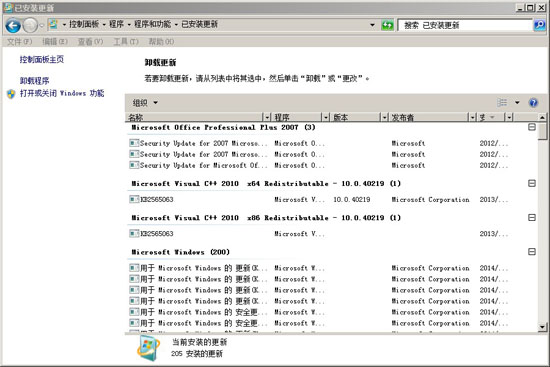The height and width of the screenshot is (367, 550).
Task: Open the 版本 column filter dropdown
Action: (x=385, y=117)
